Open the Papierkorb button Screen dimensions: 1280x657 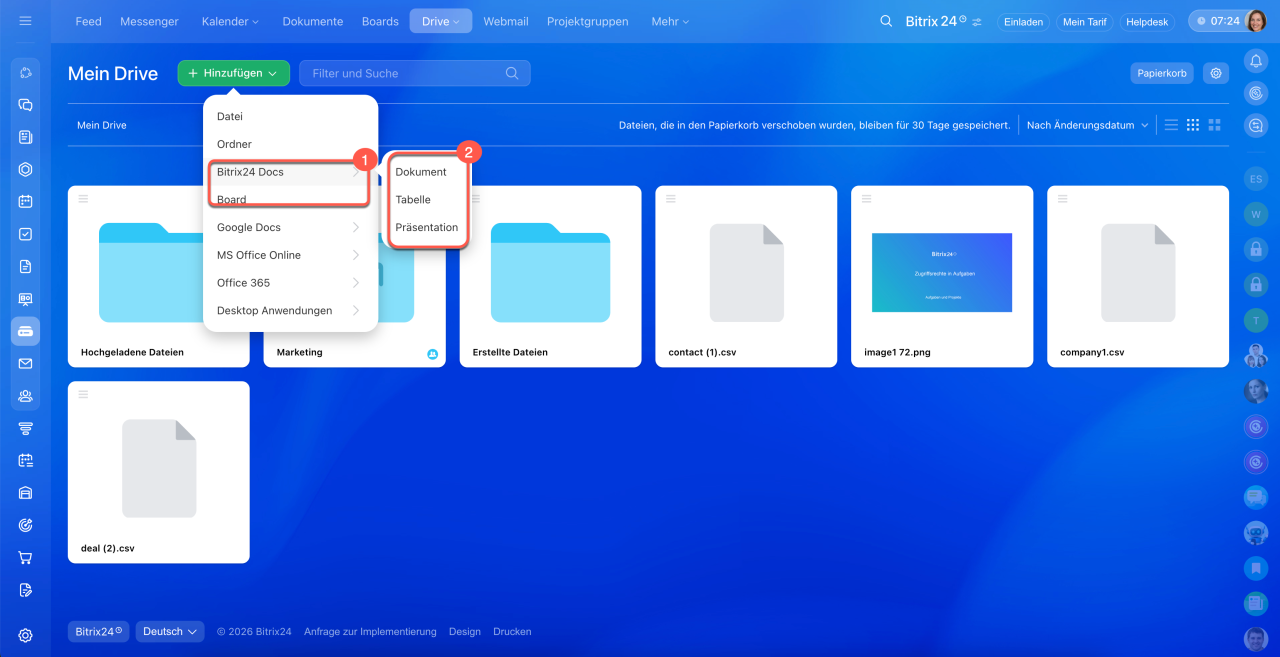(1162, 73)
